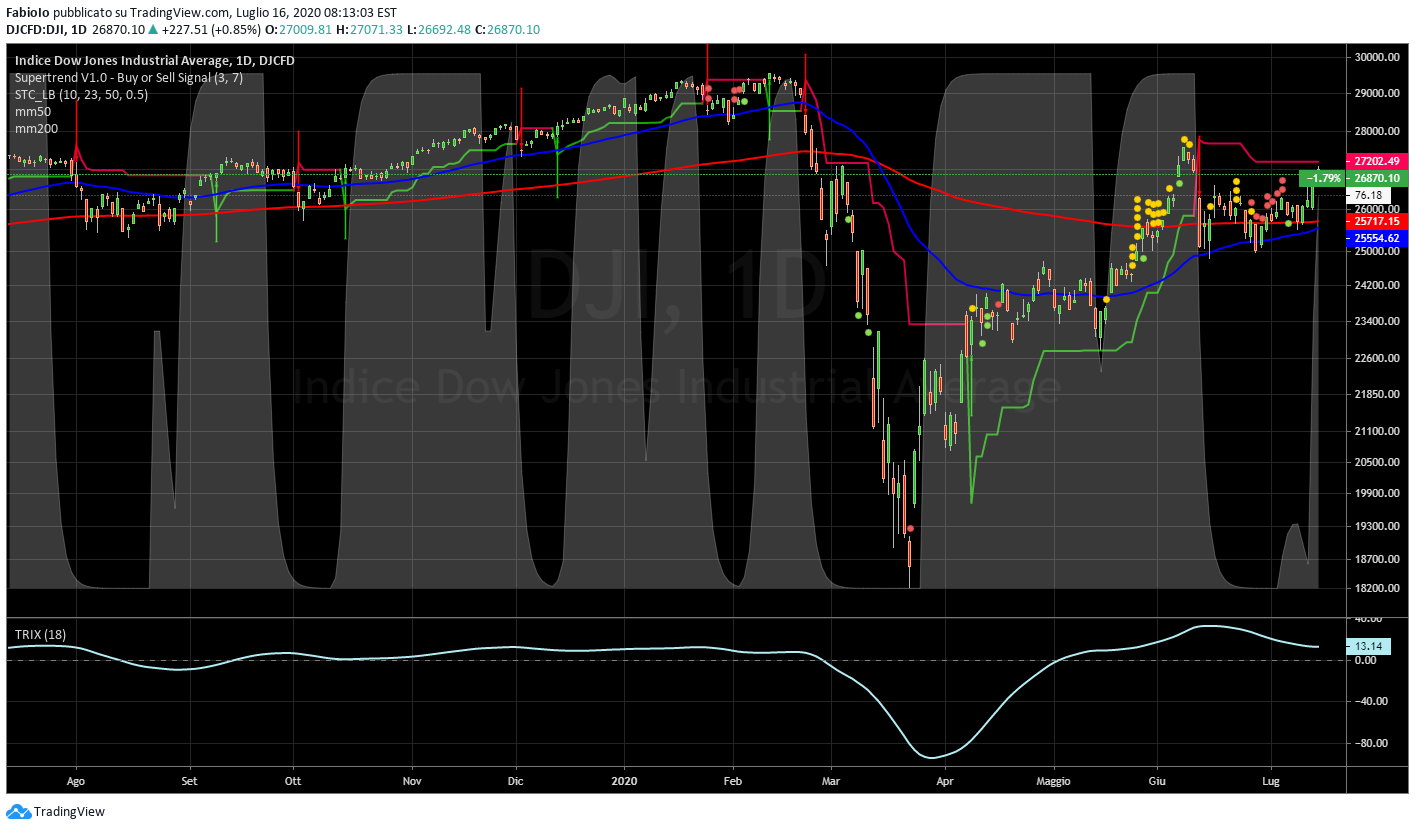
Task: Click the pink 27202.49 price label
Action: coord(1379,161)
